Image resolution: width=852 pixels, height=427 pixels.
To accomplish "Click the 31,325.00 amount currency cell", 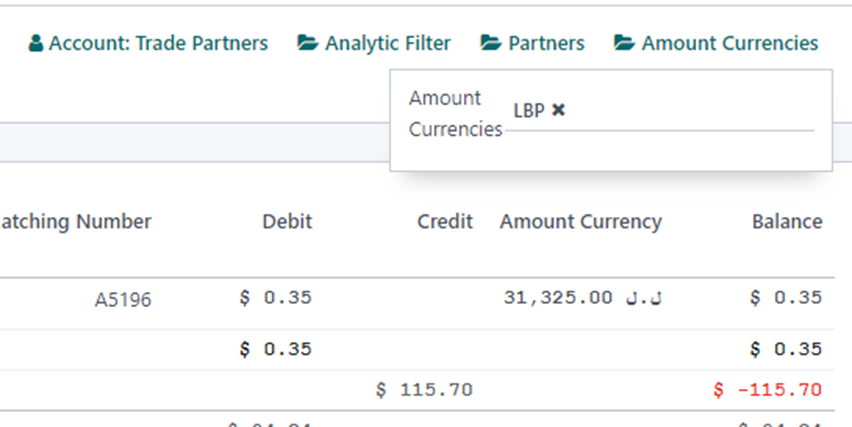I will tap(582, 298).
